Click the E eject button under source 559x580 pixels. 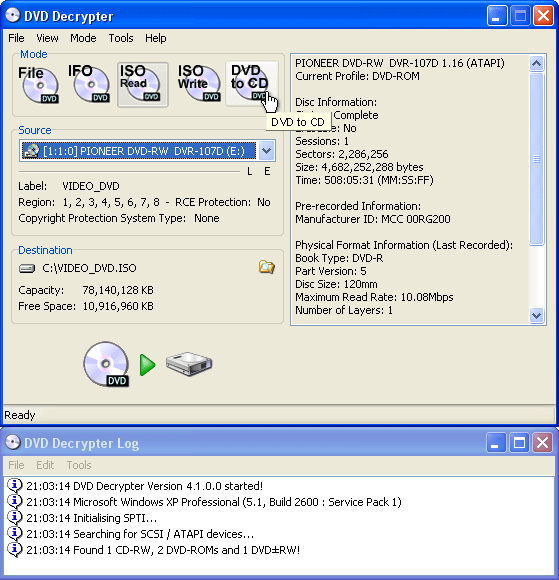pyautogui.click(x=267, y=171)
